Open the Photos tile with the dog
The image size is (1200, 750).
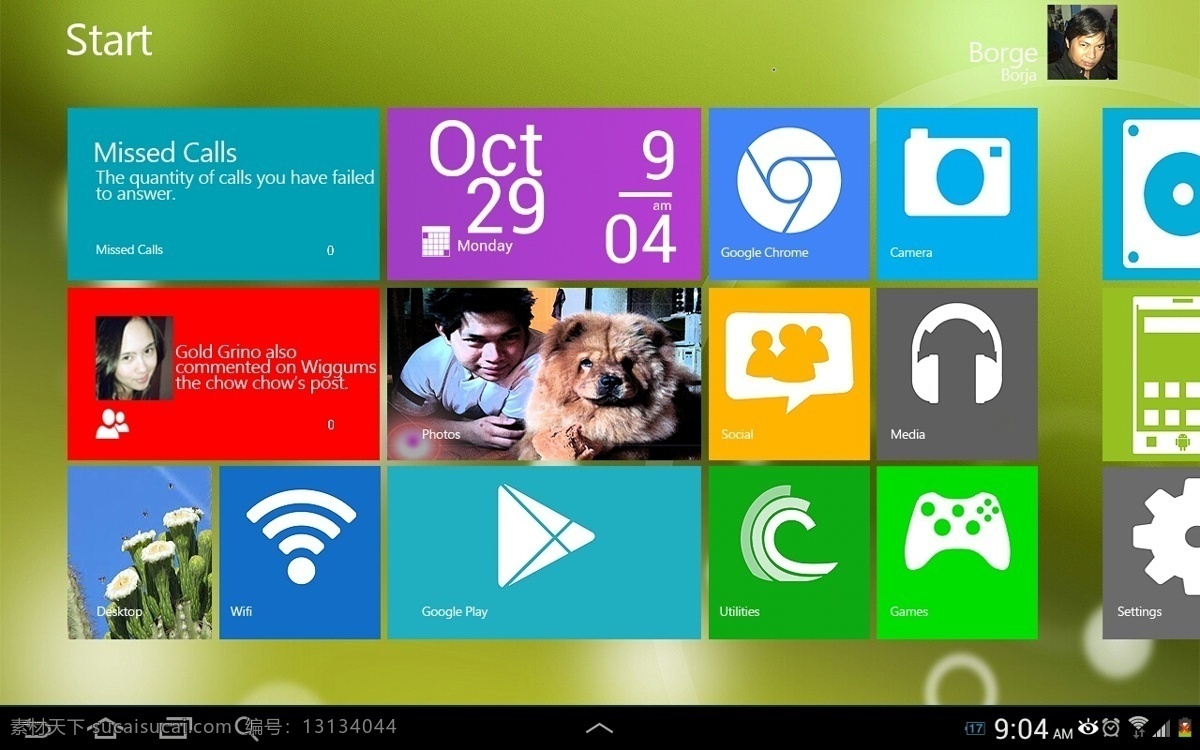tap(544, 374)
